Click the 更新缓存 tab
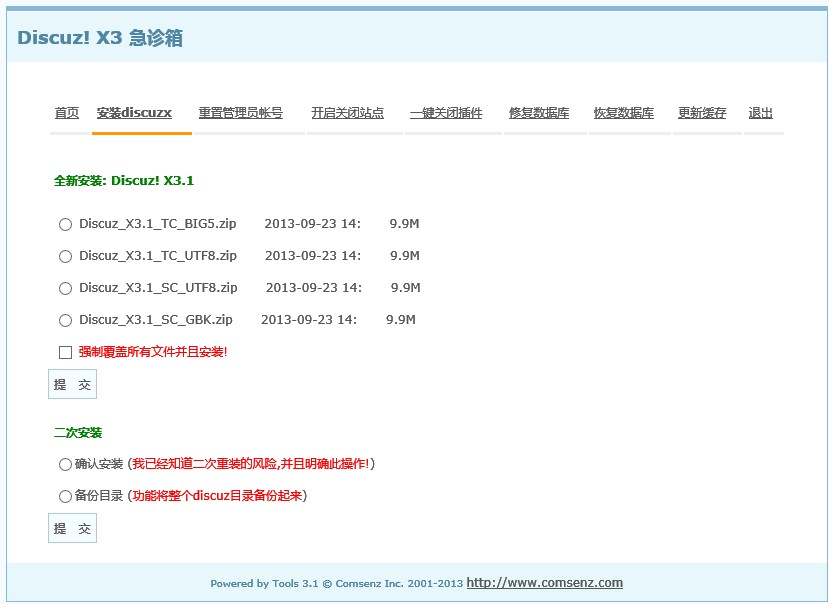Viewport: 829px width, 604px height. (x=702, y=113)
